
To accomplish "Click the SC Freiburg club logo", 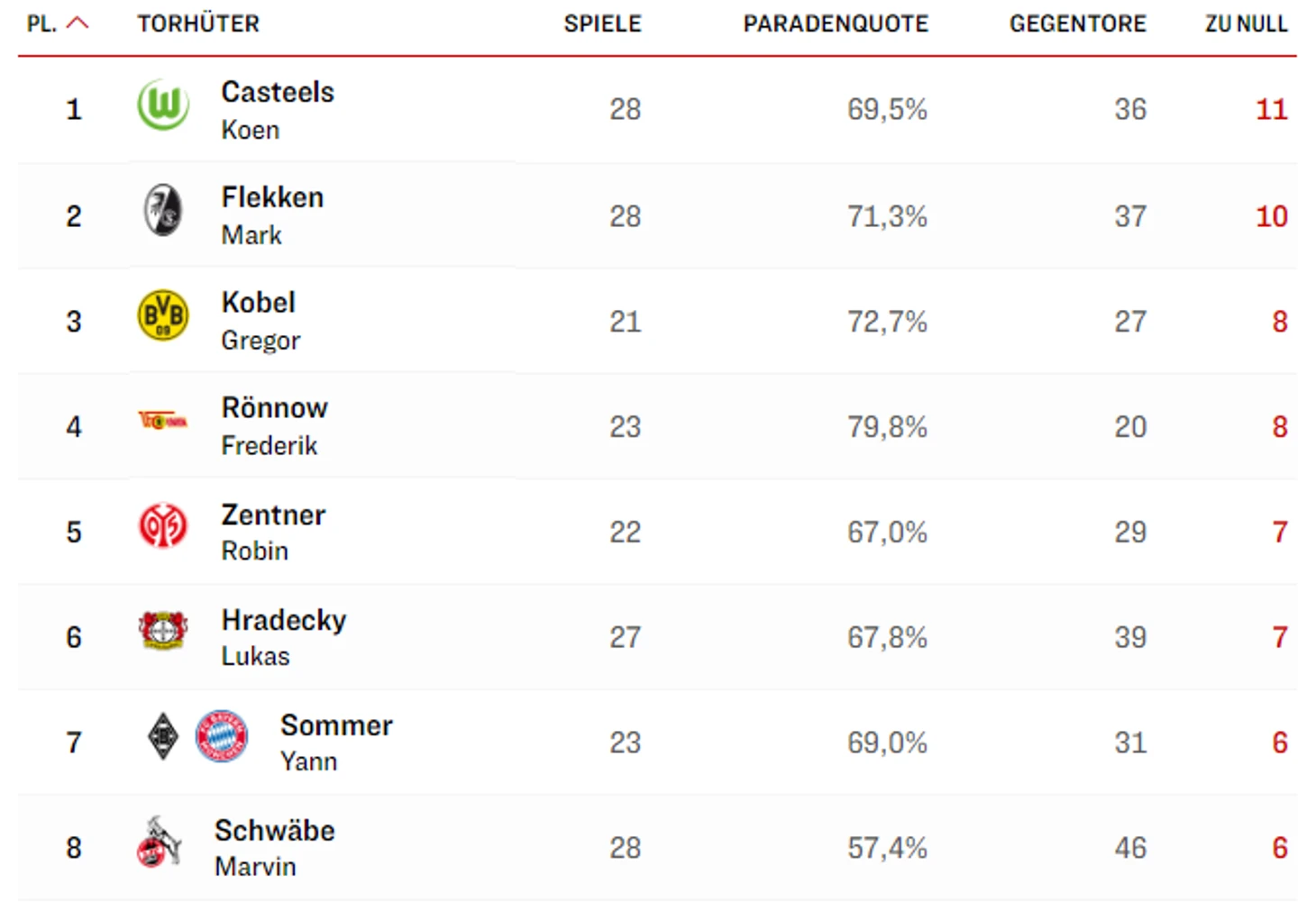I will [163, 211].
